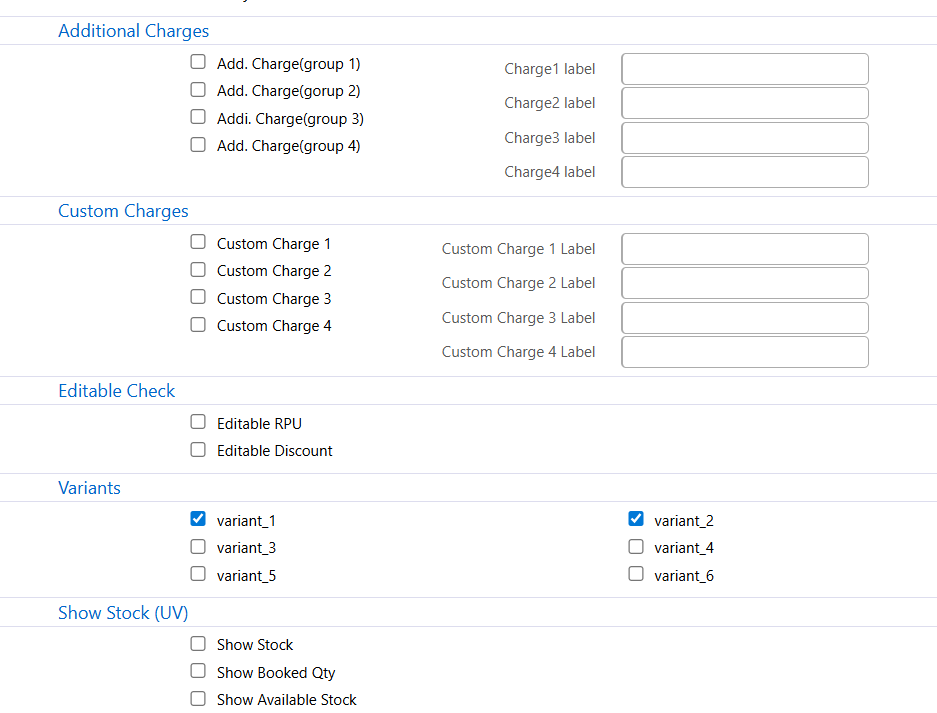
Task: Check the Add. Charge(gorup 2) option
Action: (198, 89)
